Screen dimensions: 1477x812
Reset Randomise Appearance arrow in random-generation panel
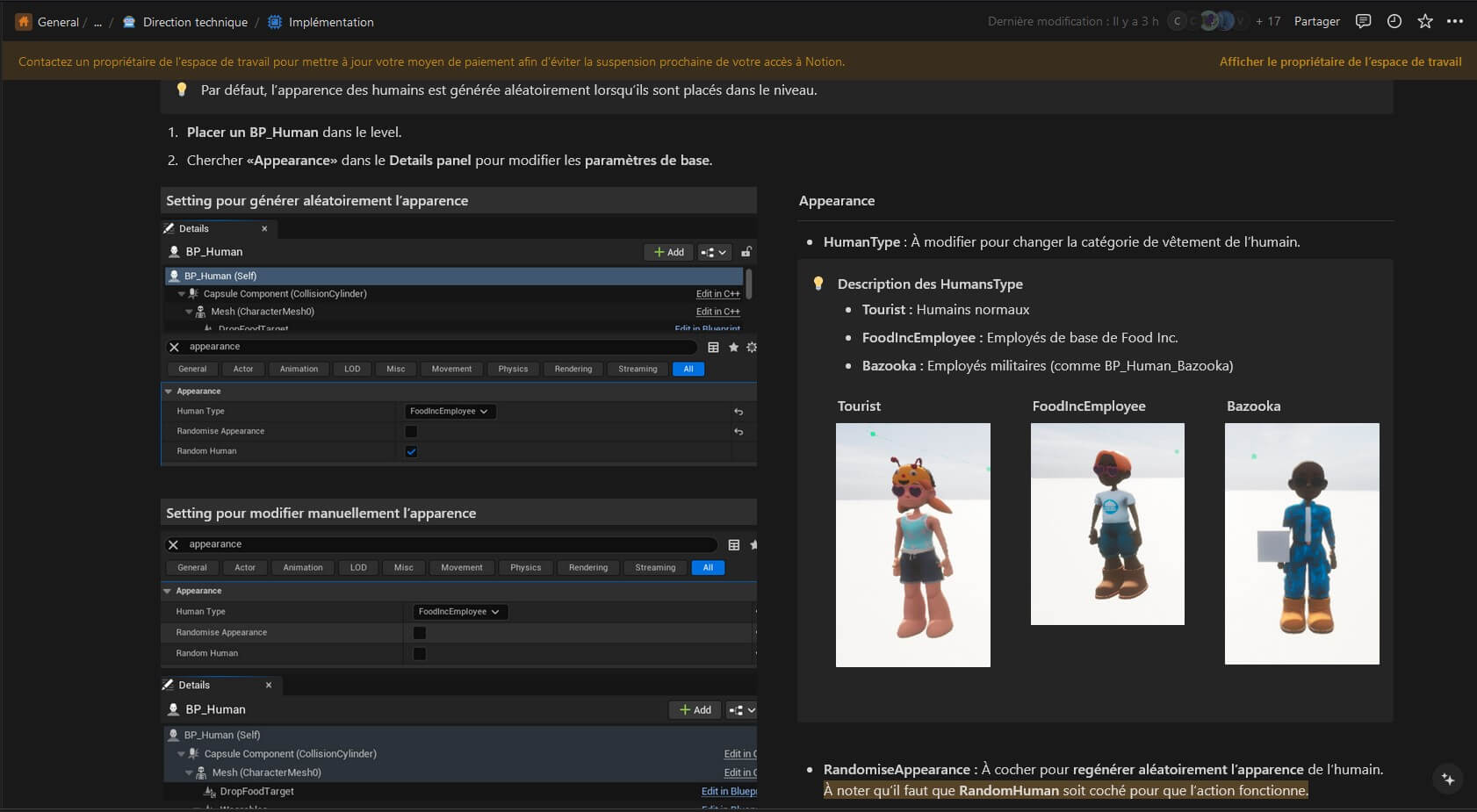pyautogui.click(x=738, y=432)
